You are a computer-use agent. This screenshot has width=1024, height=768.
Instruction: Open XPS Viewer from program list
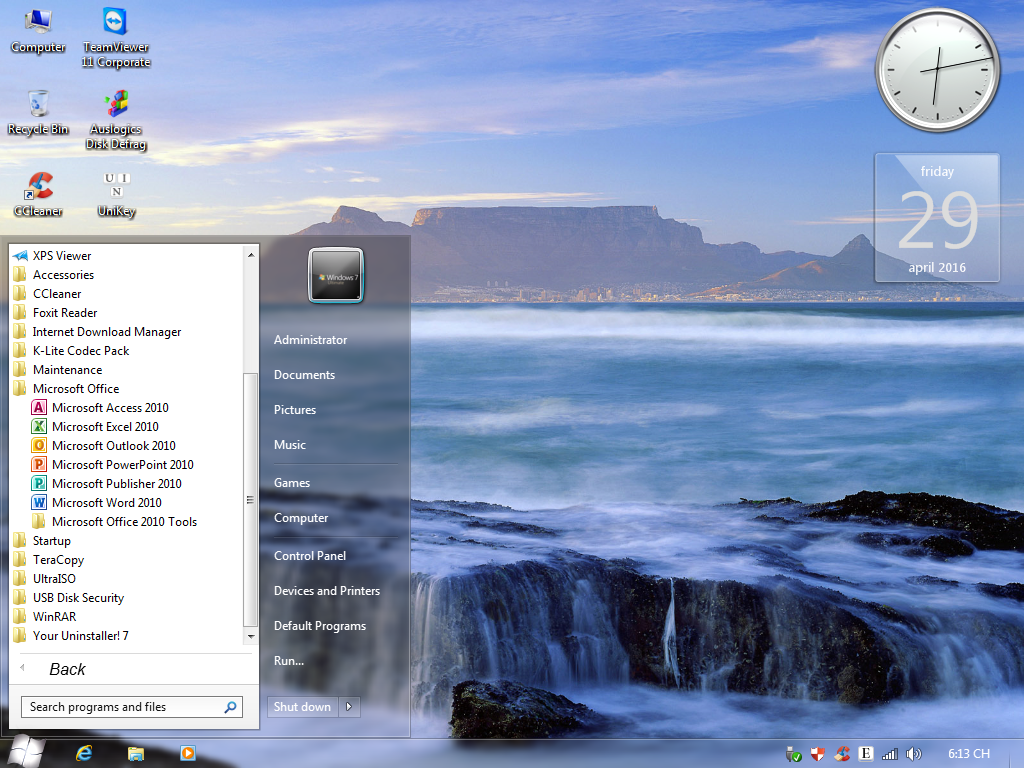coord(61,255)
